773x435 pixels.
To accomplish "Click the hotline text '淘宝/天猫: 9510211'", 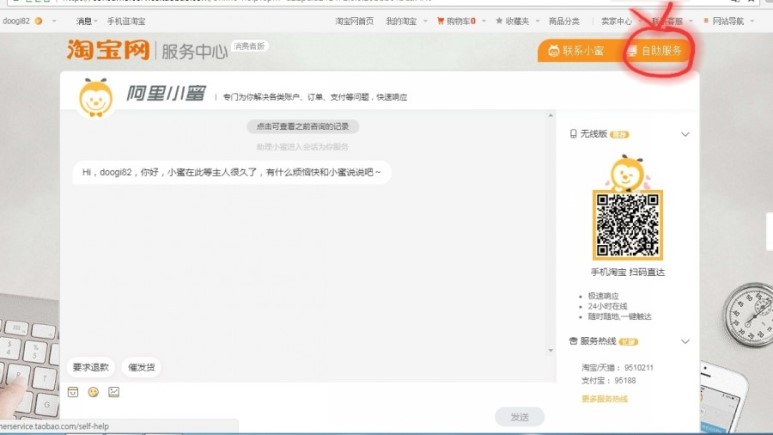I will tap(617, 368).
